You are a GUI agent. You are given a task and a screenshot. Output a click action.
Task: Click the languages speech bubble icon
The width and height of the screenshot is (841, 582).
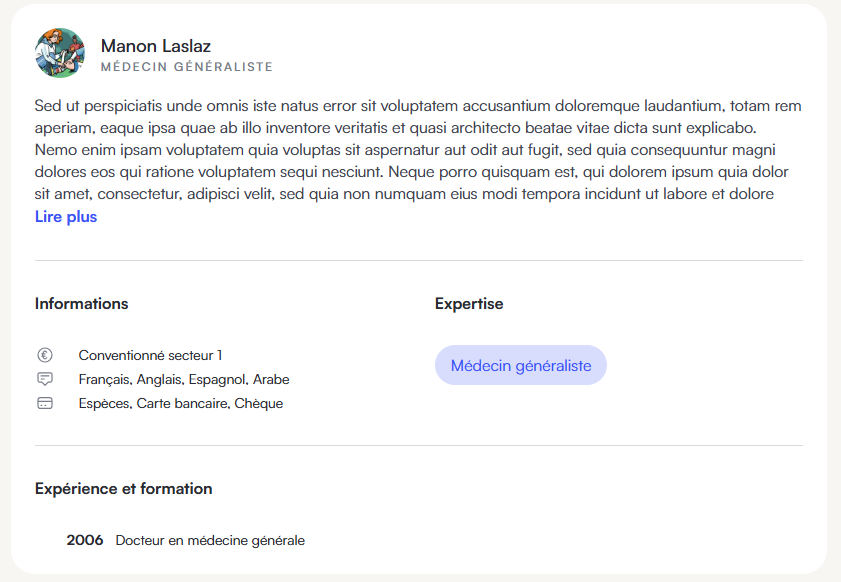click(x=45, y=379)
